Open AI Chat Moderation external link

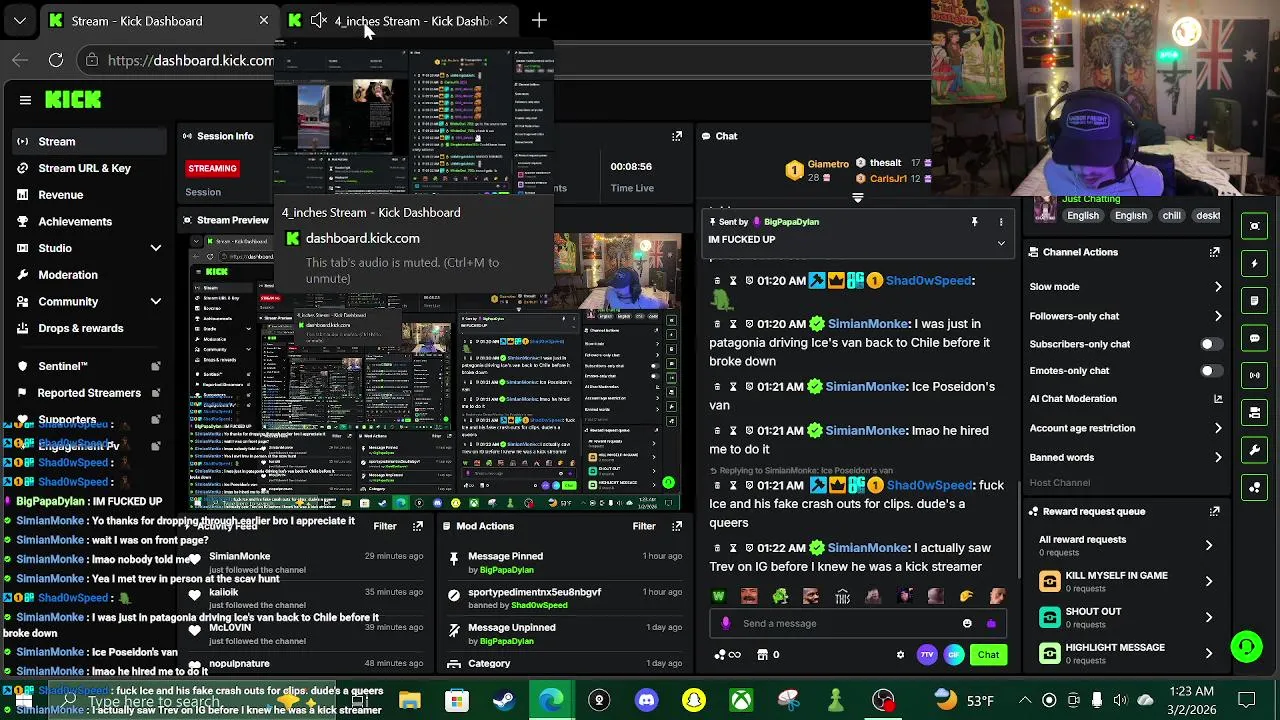(x=1217, y=399)
